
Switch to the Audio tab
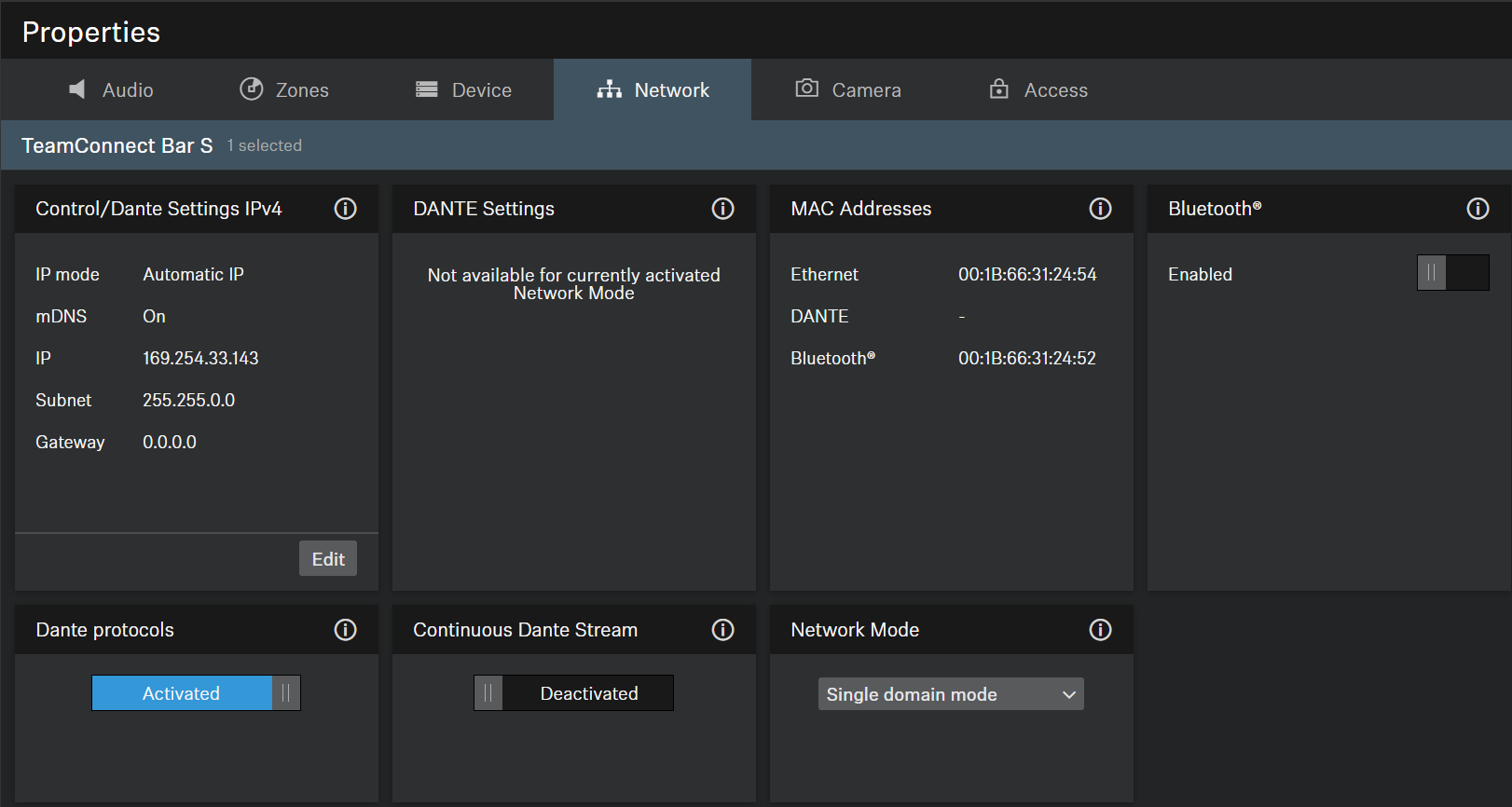click(x=111, y=89)
